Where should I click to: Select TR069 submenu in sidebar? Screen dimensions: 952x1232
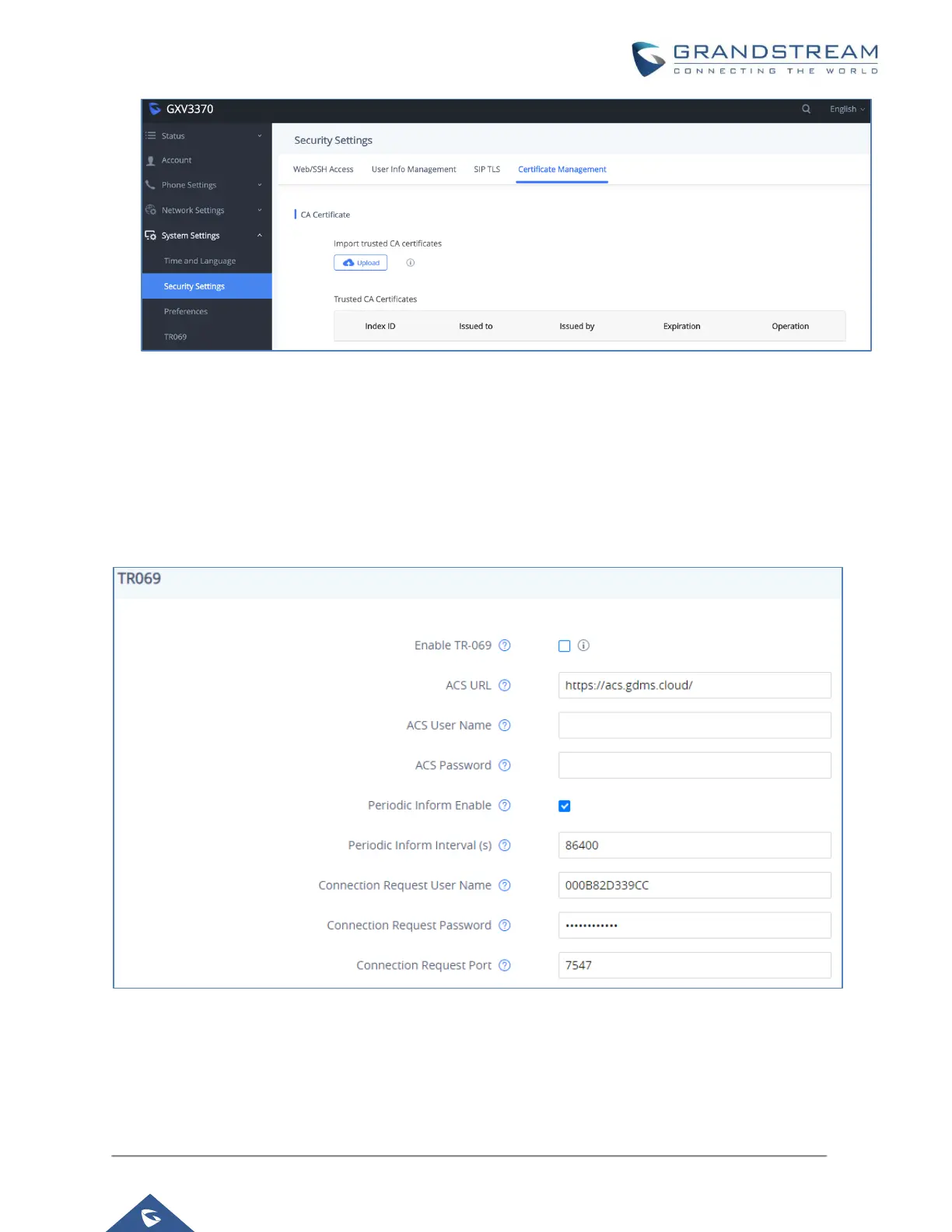click(x=175, y=337)
